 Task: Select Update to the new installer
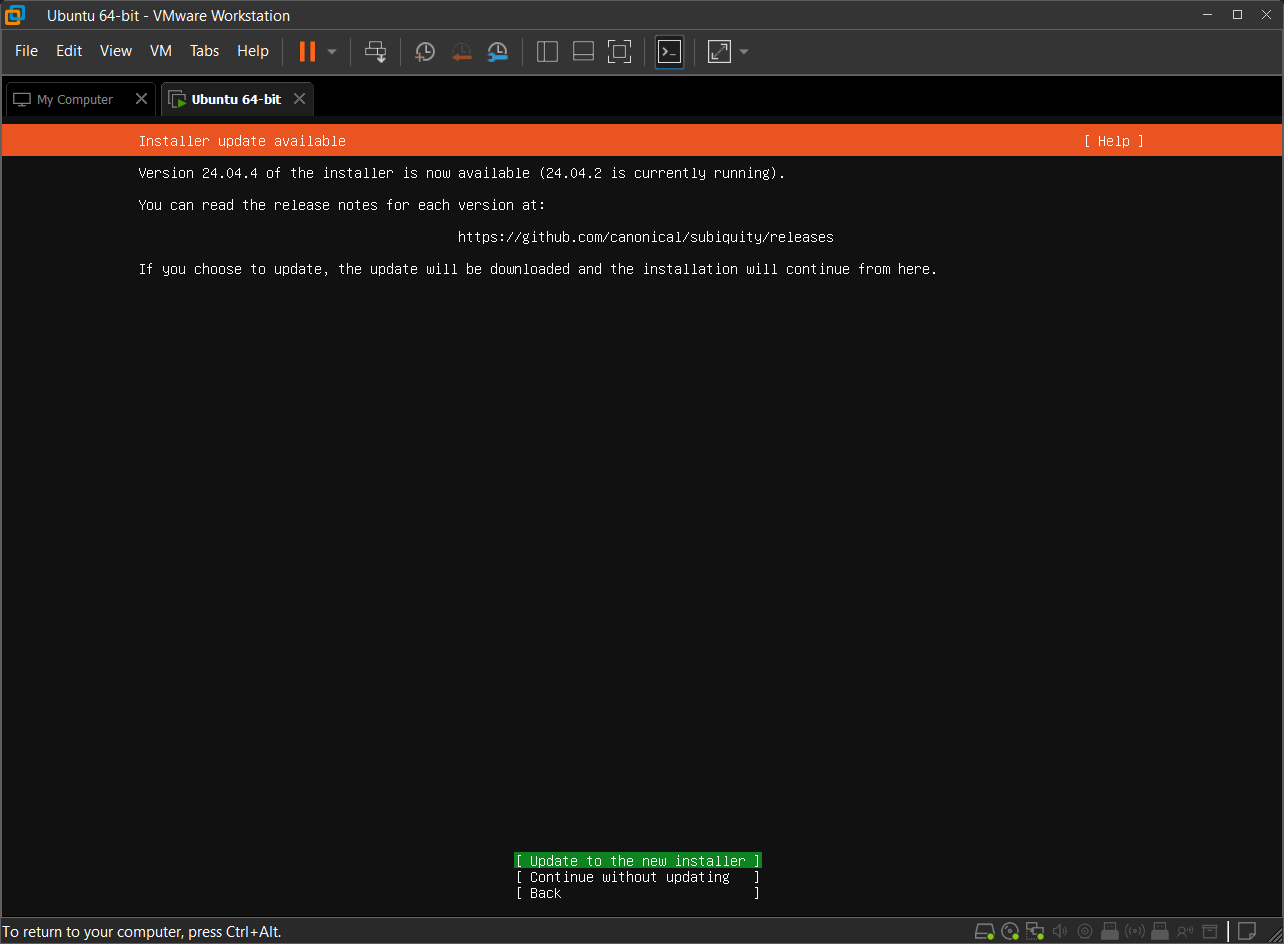pyautogui.click(x=637, y=861)
